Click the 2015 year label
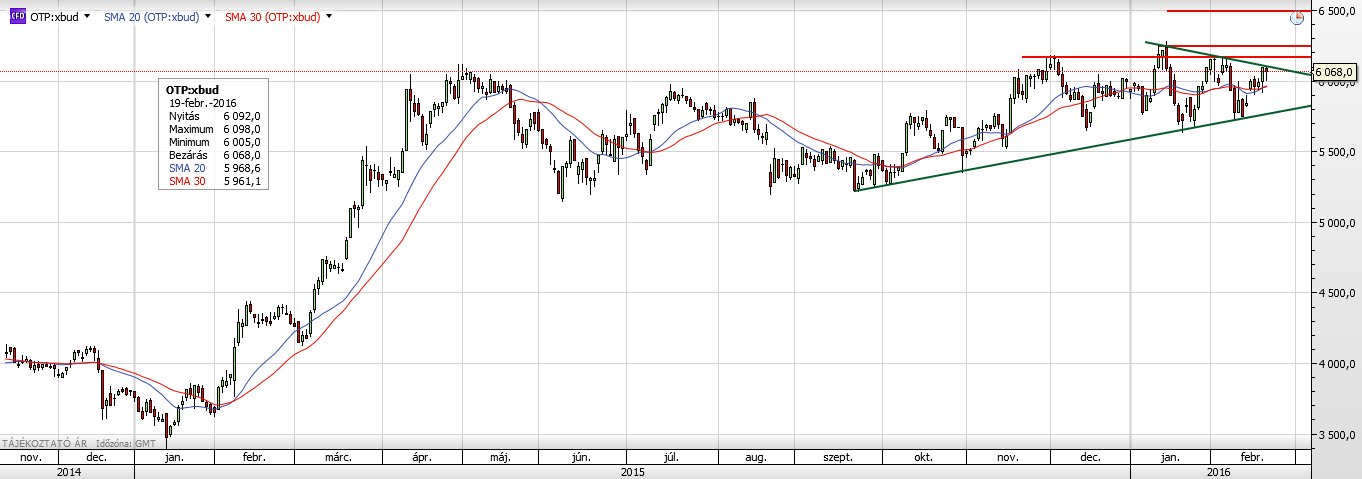This screenshot has height=479, width=1362. (x=632, y=471)
